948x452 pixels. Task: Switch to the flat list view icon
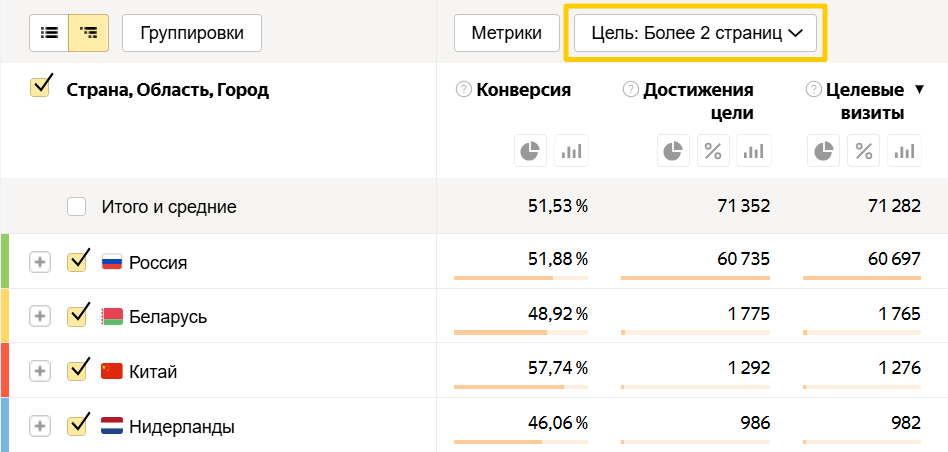(49, 33)
